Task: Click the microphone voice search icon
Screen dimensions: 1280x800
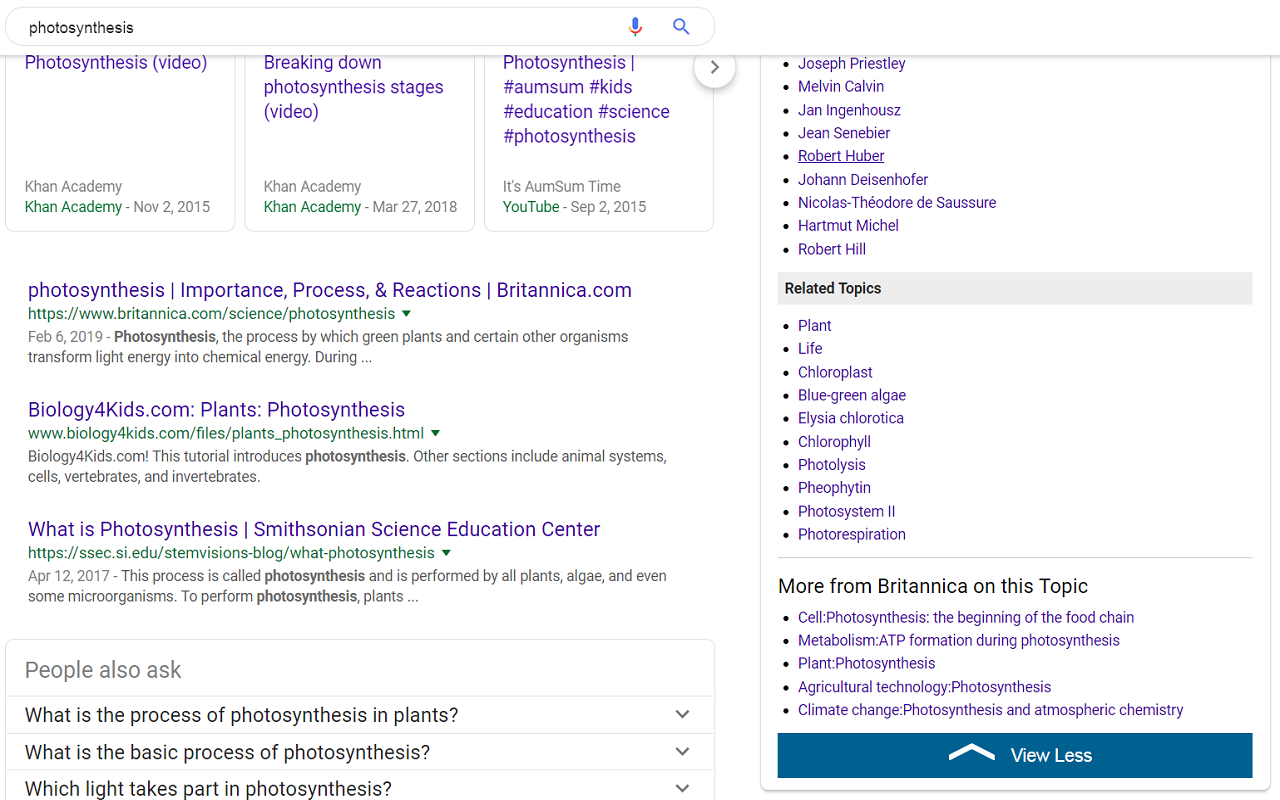Action: pos(635,27)
